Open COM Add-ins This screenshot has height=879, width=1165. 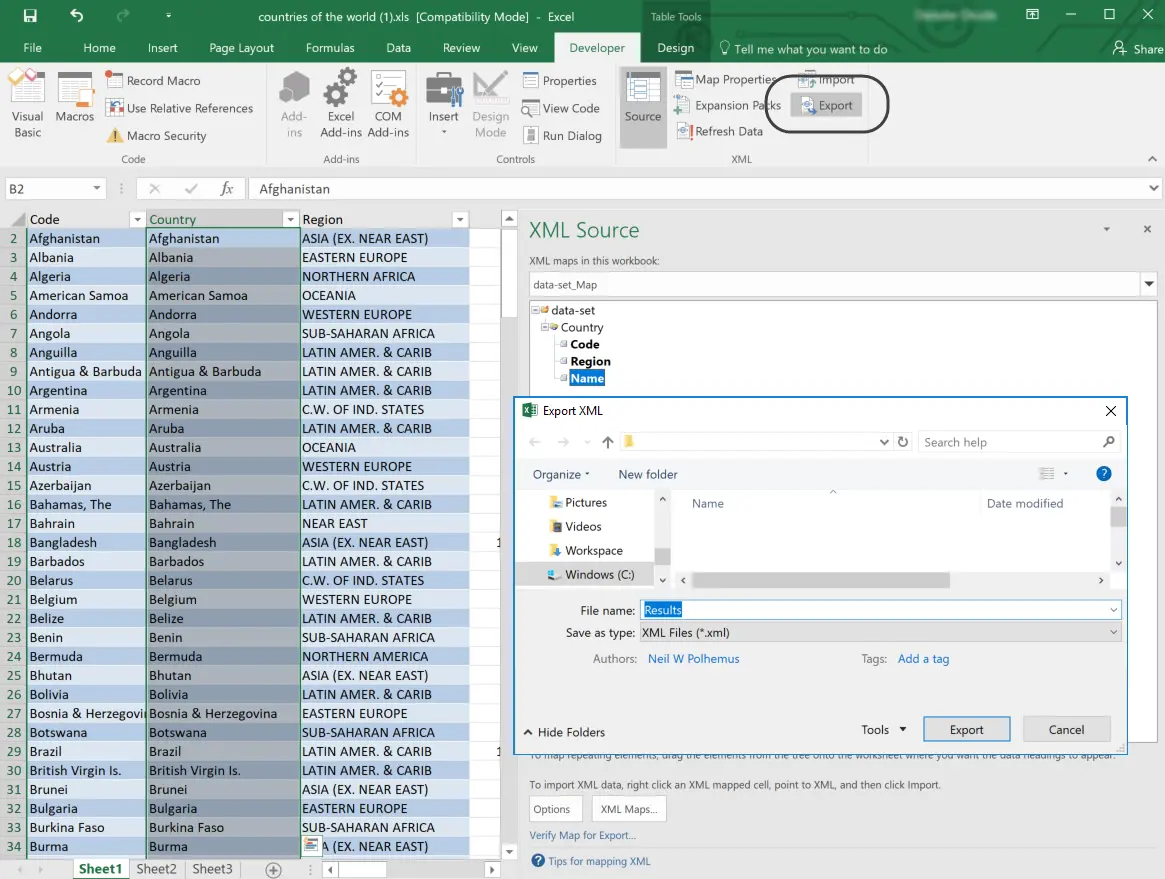coord(388,104)
